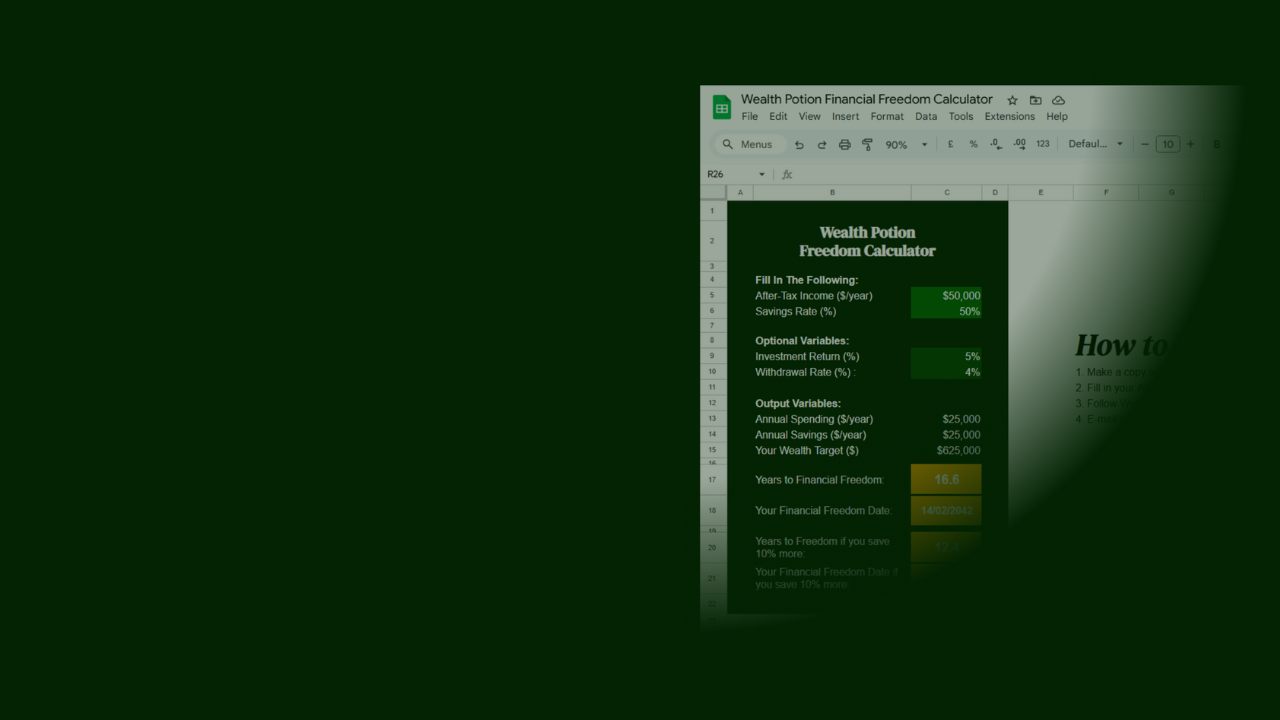Open the File menu
Screen dimensions: 1280x720
click(x=750, y=117)
